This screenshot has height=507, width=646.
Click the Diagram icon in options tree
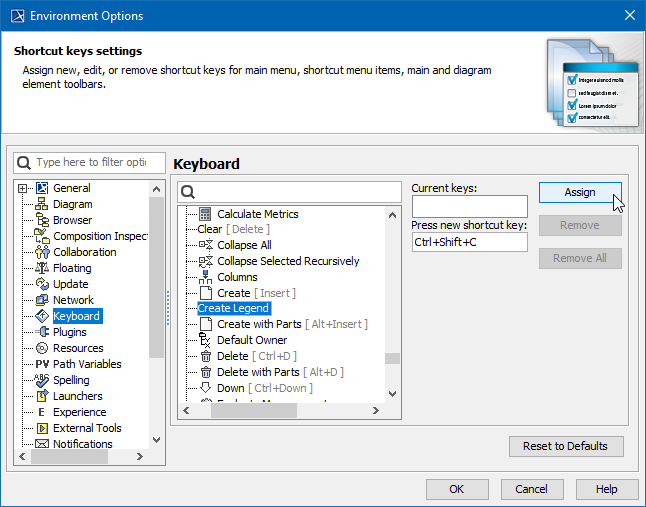point(42,204)
